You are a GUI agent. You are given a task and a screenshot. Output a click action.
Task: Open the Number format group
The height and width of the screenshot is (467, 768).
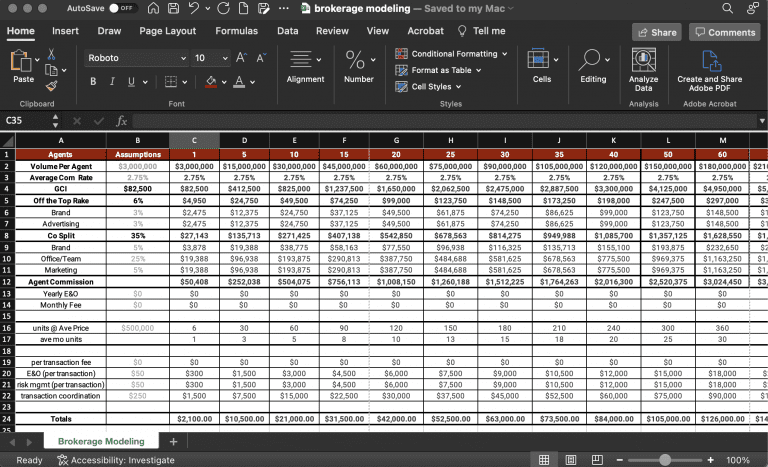(x=359, y=67)
